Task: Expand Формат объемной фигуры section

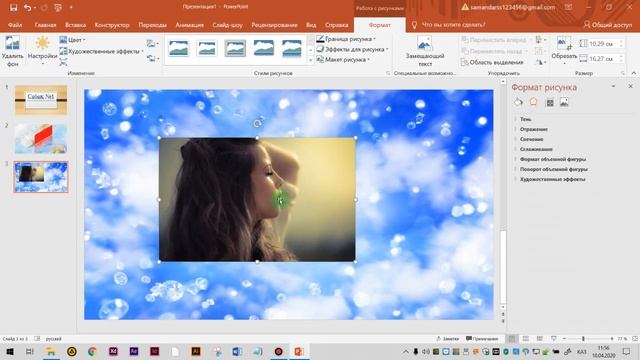Action: click(553, 159)
